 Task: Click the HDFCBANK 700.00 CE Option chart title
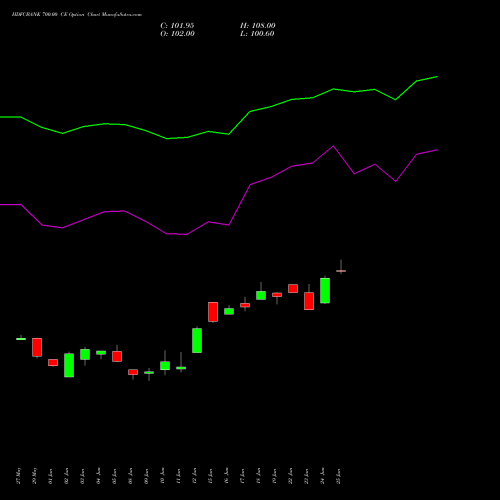(x=77, y=15)
